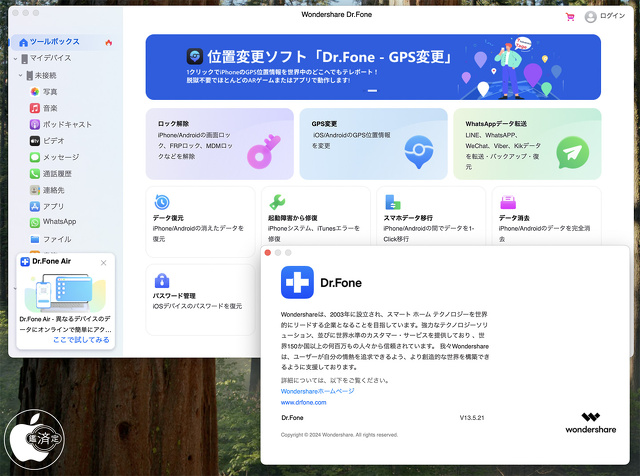This screenshot has width=640, height=476.
Task: Click the スマホデータ移行 transfer icon
Action: point(393,202)
